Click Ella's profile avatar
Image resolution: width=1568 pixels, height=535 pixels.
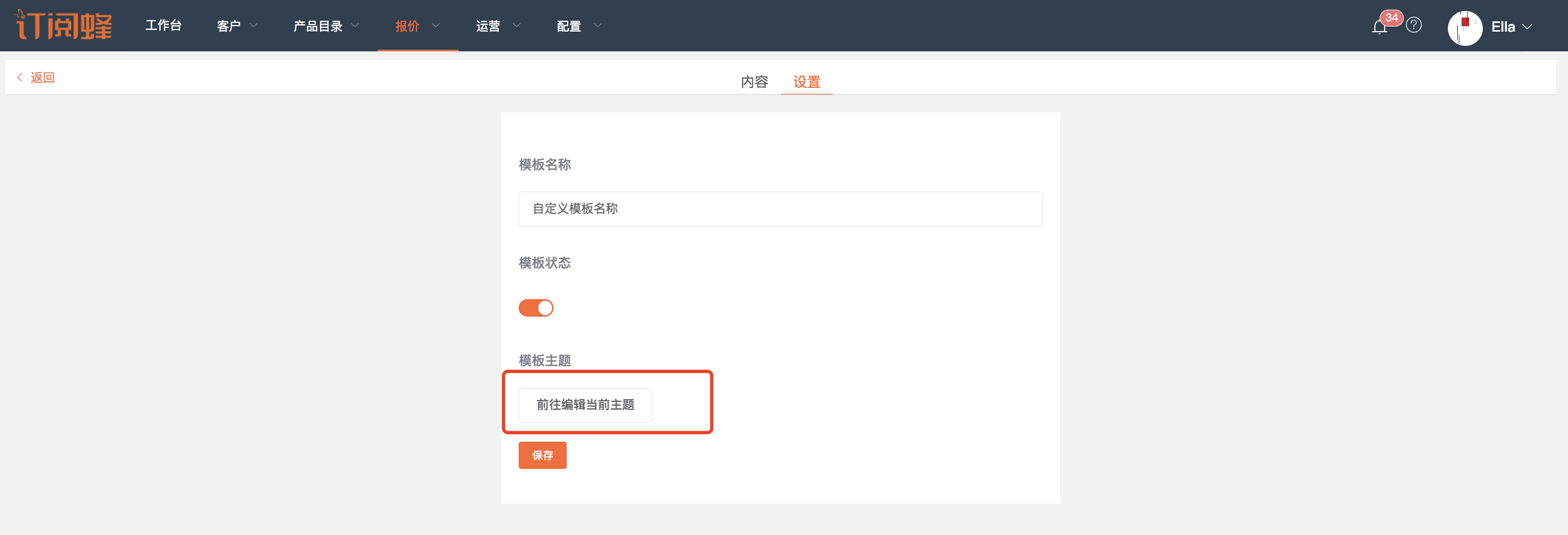point(1464,28)
